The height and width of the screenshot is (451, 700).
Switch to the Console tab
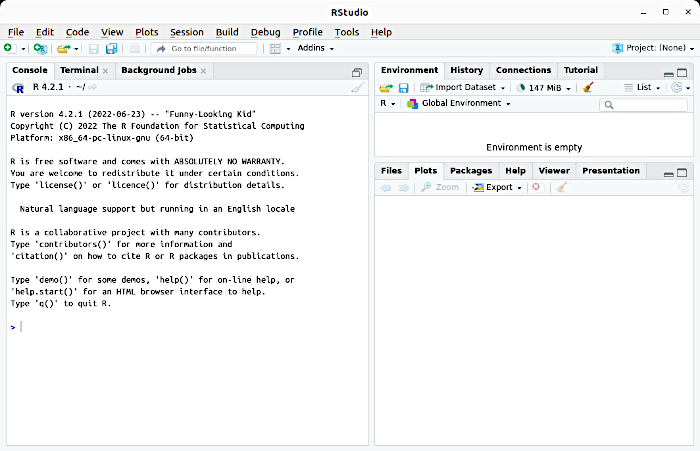[x=30, y=70]
